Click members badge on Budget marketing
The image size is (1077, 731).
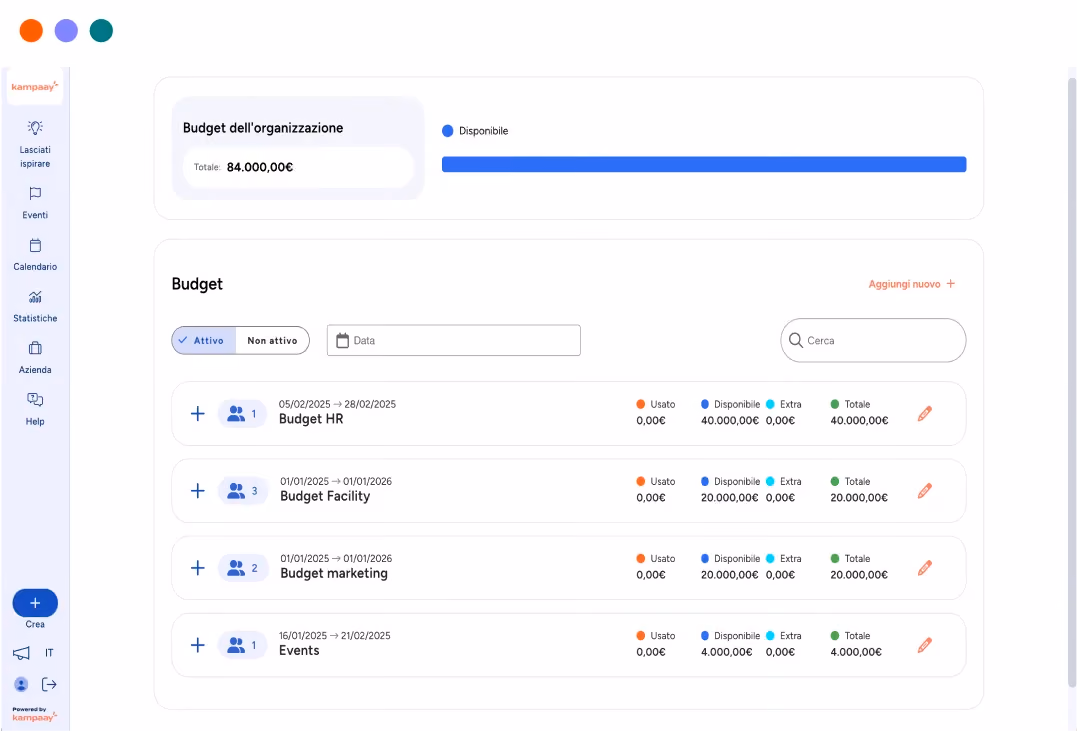coord(242,567)
